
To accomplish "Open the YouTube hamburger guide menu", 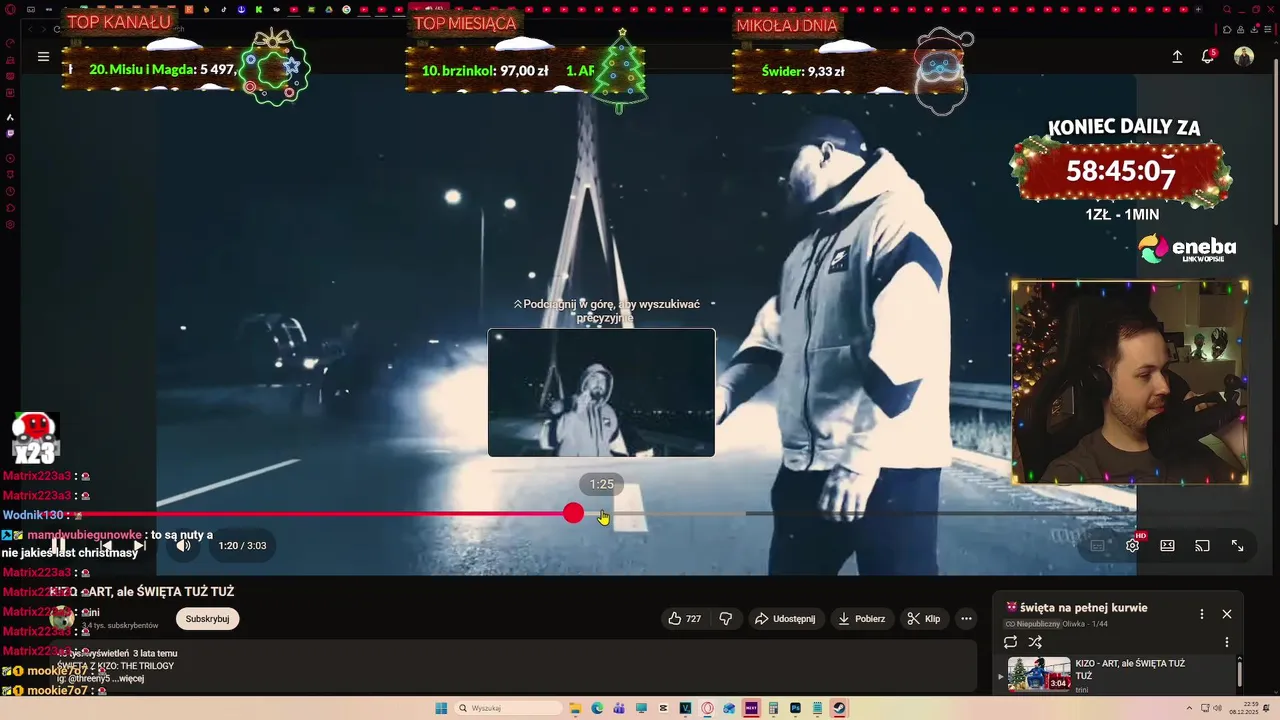I will click(43, 56).
